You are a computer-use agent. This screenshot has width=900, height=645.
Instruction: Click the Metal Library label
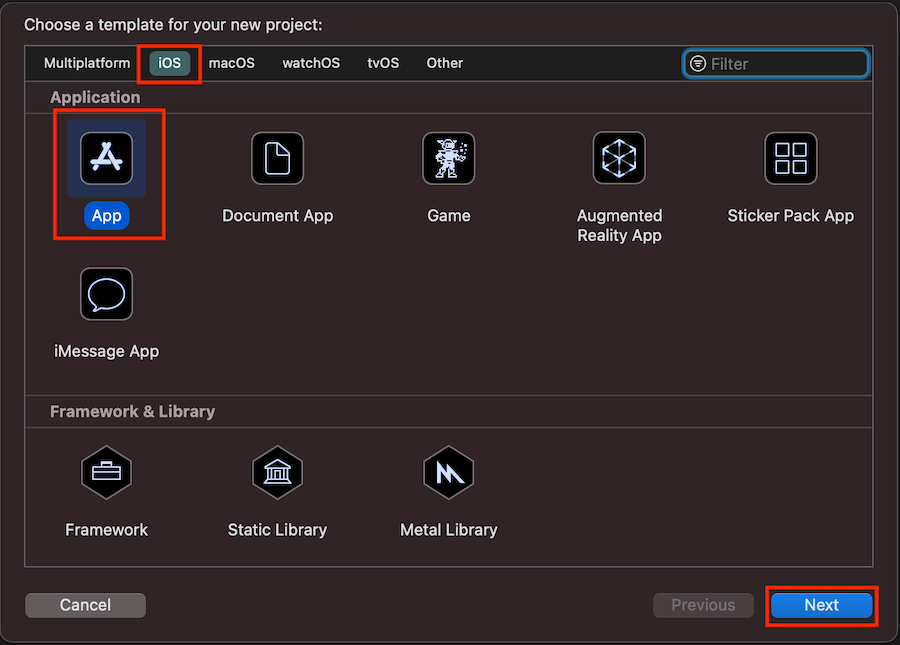(x=448, y=530)
